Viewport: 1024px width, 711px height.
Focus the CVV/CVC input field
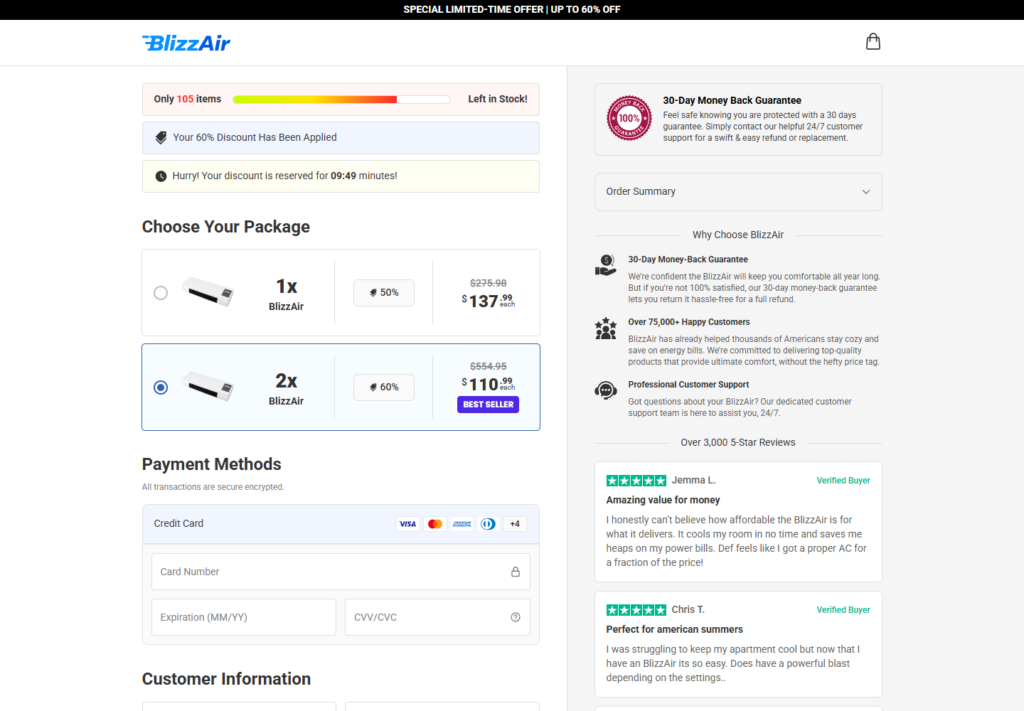[438, 618]
